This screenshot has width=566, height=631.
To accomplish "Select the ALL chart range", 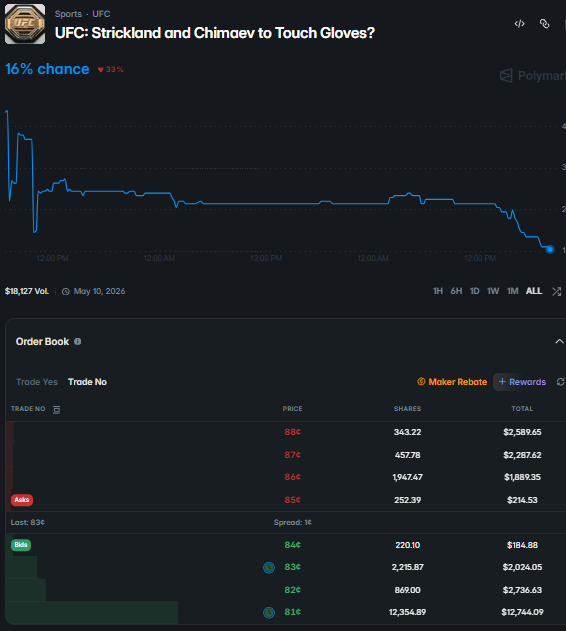I will click(x=534, y=291).
